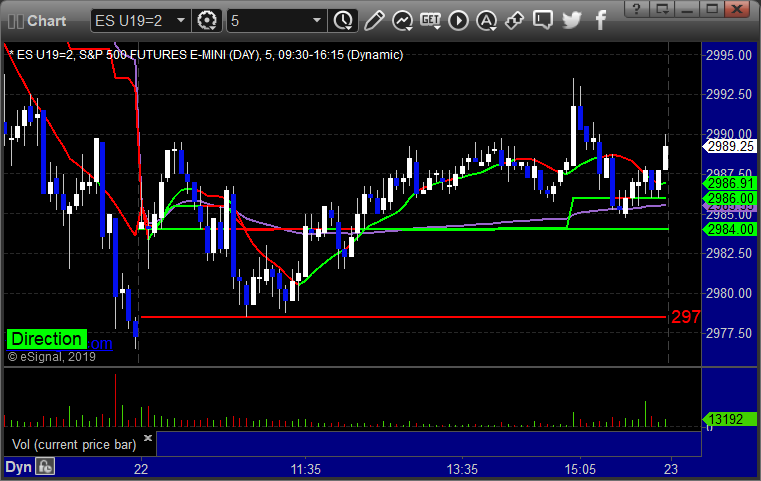
Task: Click the 13192 volume value marker
Action: 729,419
